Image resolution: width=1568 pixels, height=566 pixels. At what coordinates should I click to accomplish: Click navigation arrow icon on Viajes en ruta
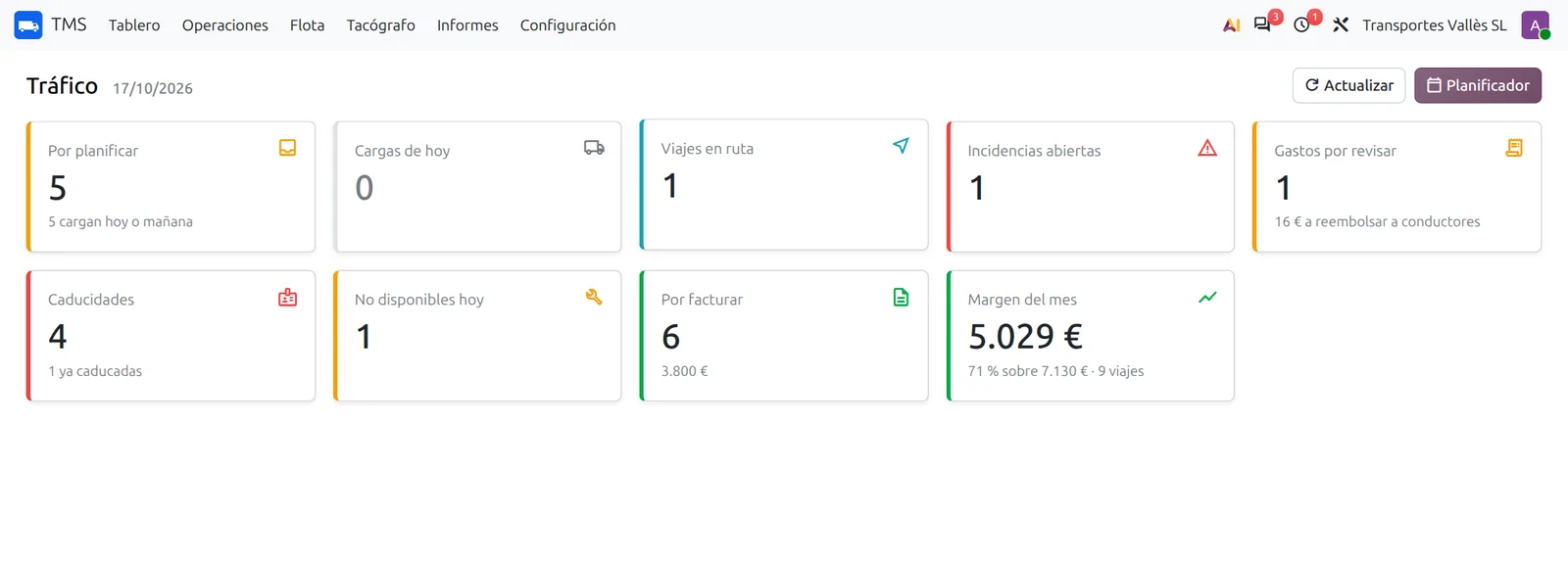(x=901, y=146)
